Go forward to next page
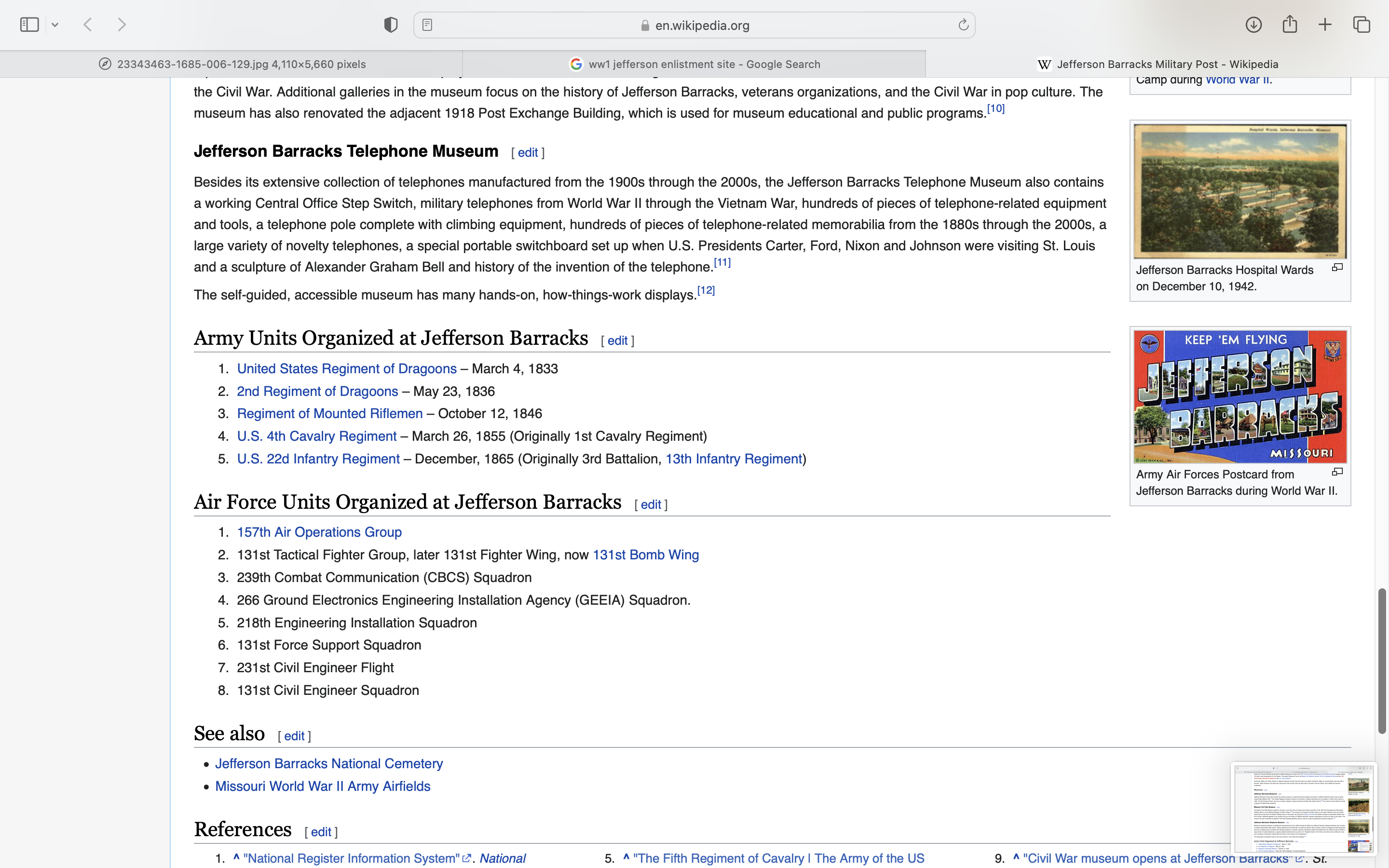Screen dimensions: 1389x868 pyautogui.click(x=122, y=25)
